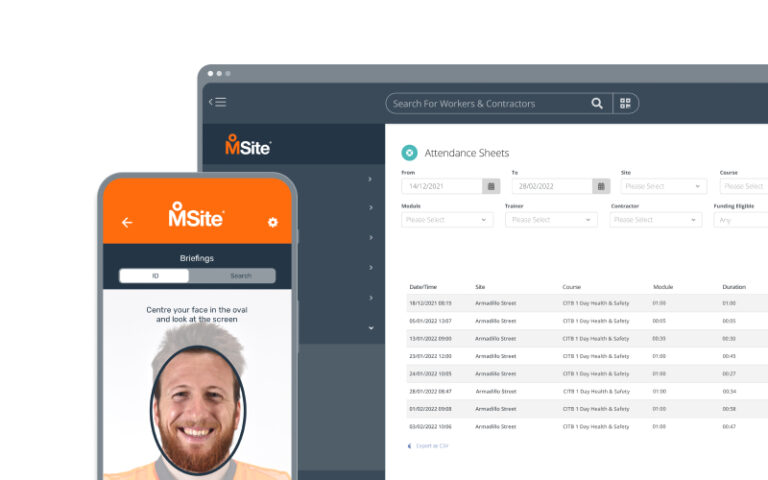Screen dimensions: 768x480
Task: Expand the Trainer dropdown
Action: [x=551, y=219]
